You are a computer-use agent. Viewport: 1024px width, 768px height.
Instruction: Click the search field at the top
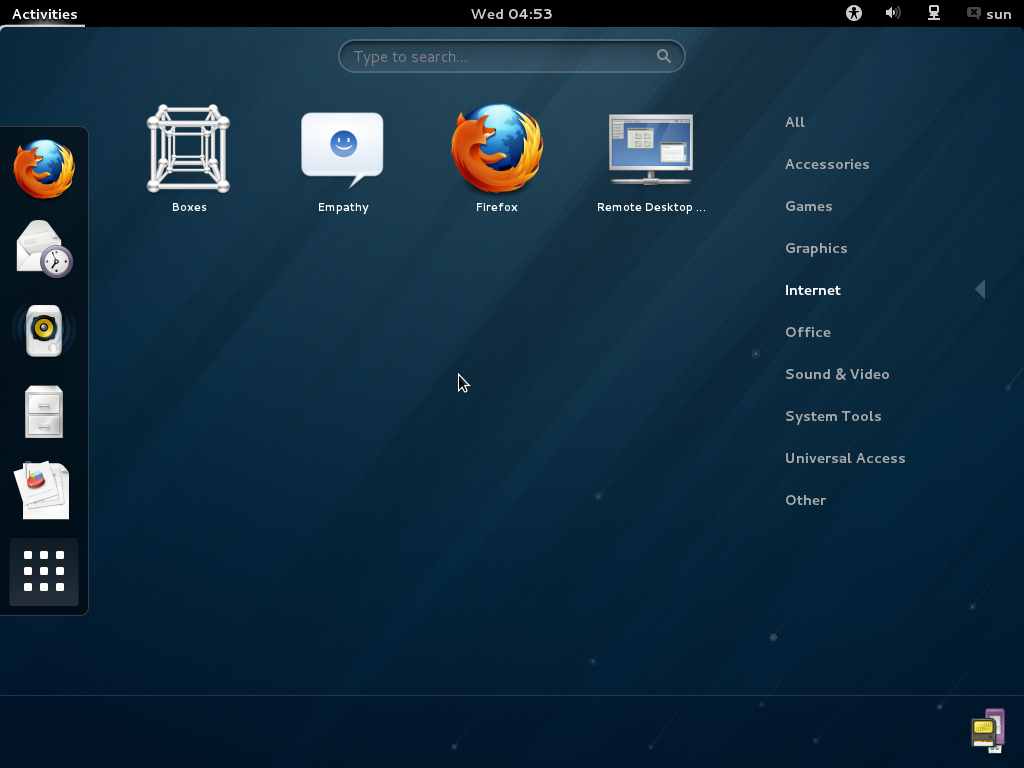511,56
